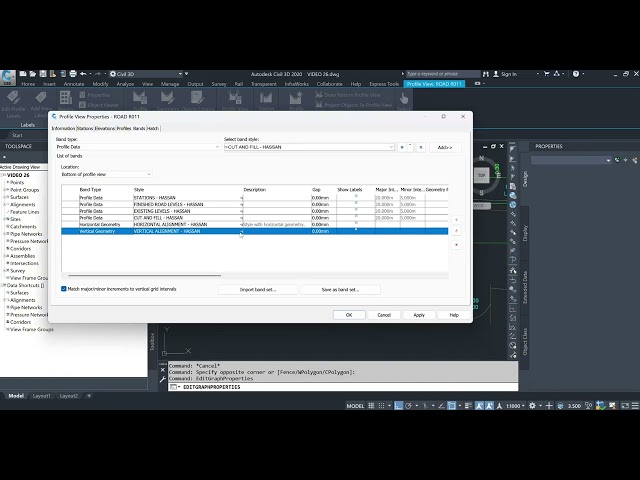Screen dimensions: 640x480
Task: Switch to the Hatch tab
Action: [x=153, y=128]
